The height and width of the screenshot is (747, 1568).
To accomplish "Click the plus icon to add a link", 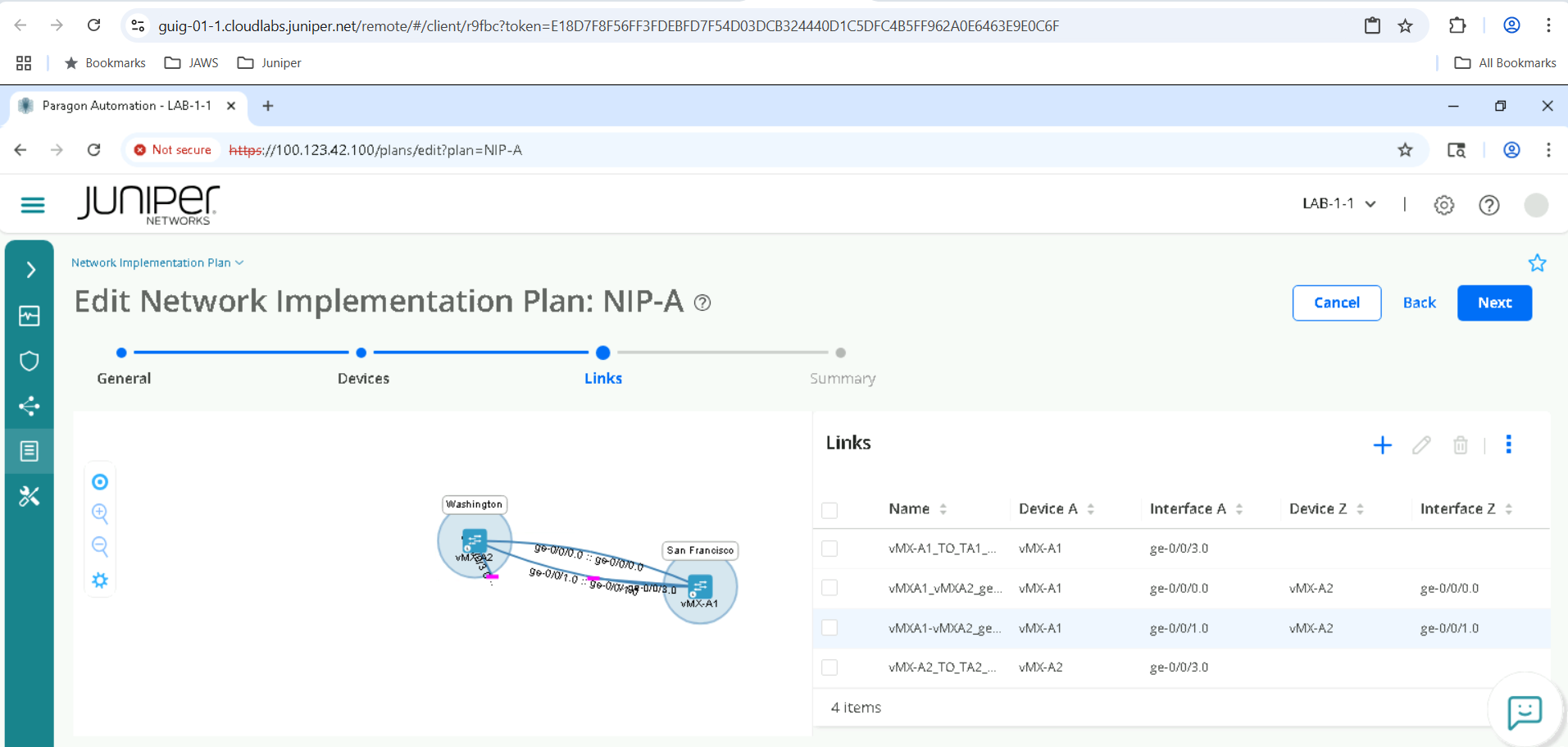I will [x=1382, y=445].
